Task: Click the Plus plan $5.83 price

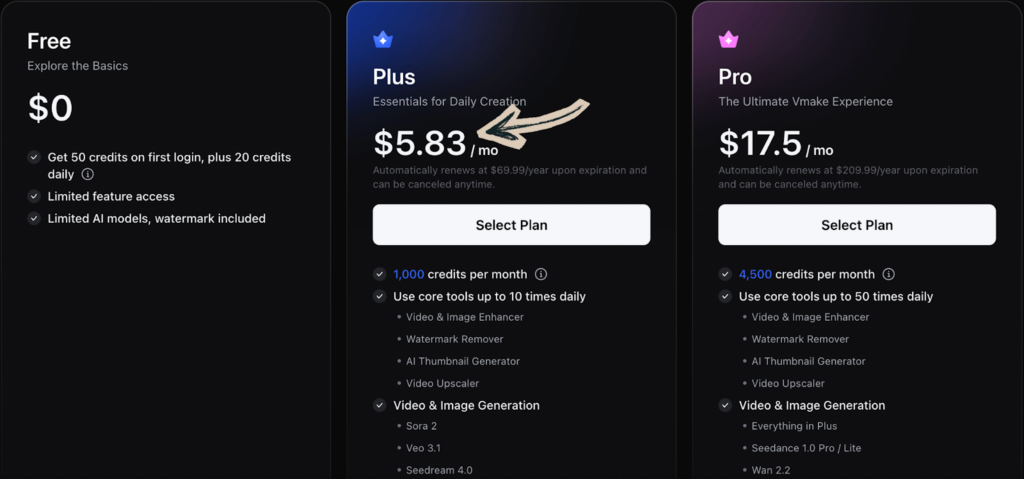Action: pyautogui.click(x=420, y=143)
